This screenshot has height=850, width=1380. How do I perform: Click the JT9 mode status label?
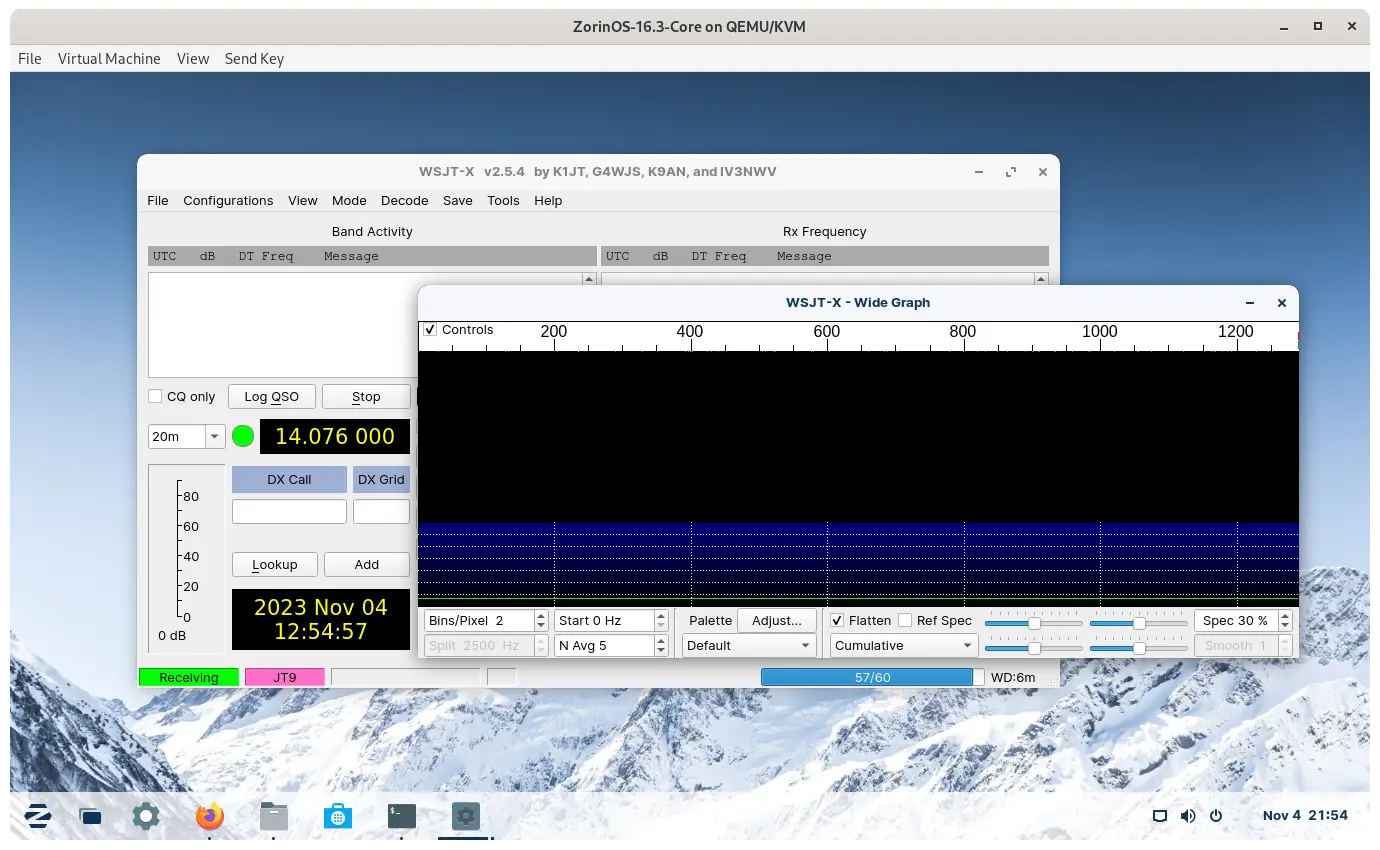point(285,678)
